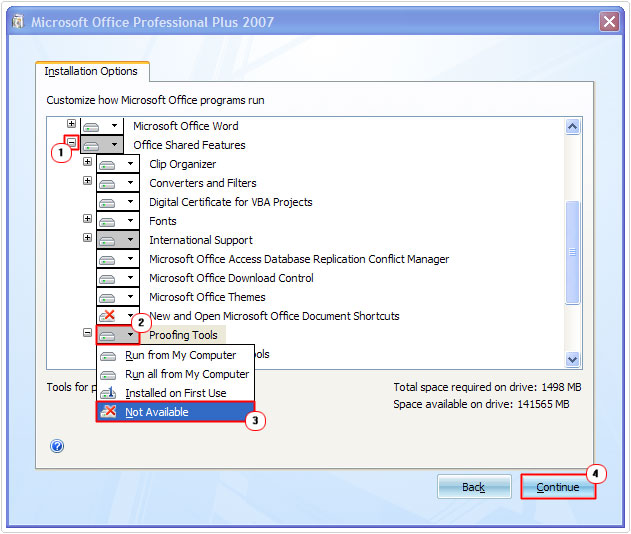631x534 pixels.
Task: Select Digital Certificate for VBA Projects label
Action: tap(231, 202)
